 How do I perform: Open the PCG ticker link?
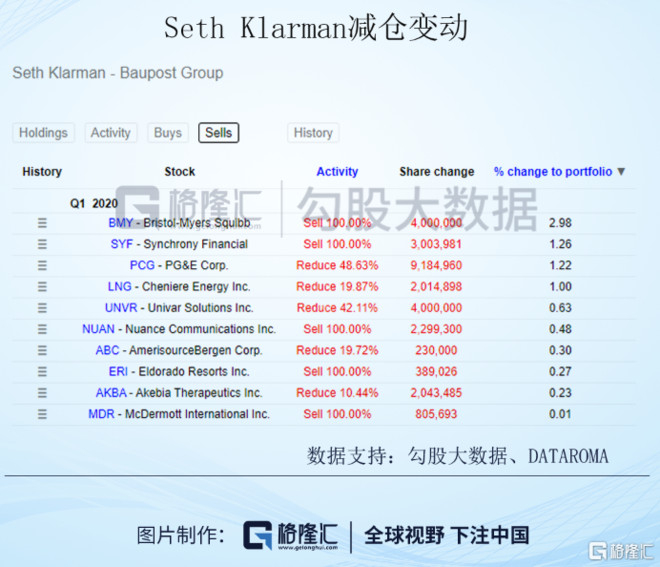tap(142, 265)
